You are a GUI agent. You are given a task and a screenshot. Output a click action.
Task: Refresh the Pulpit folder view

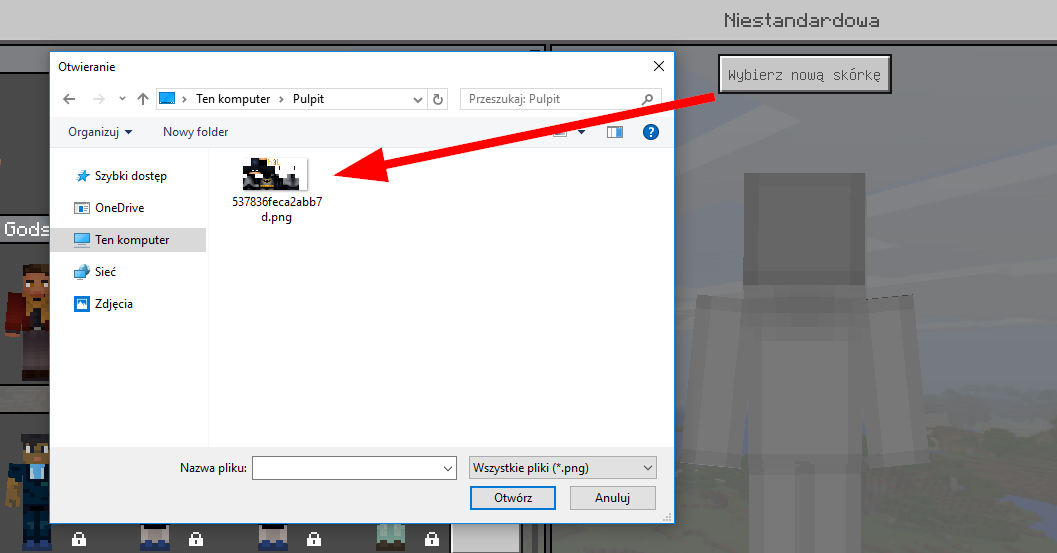tap(437, 99)
